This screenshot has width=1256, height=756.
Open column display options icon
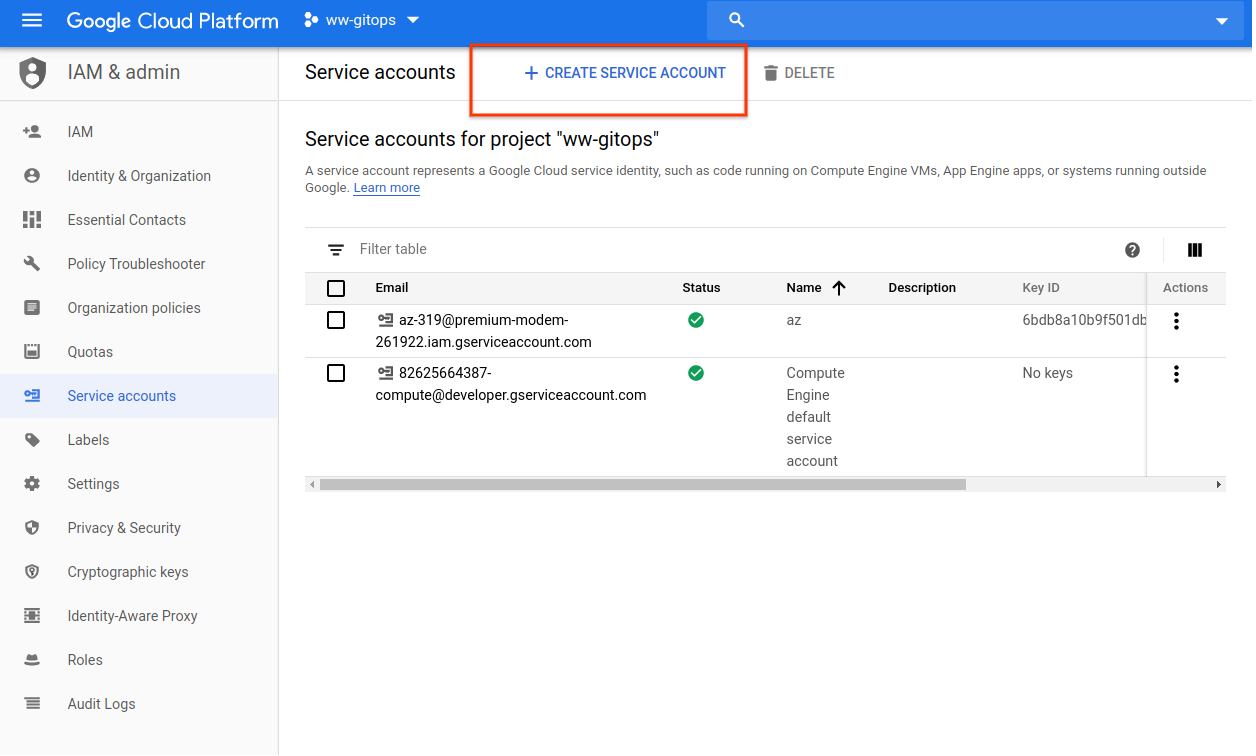1194,250
